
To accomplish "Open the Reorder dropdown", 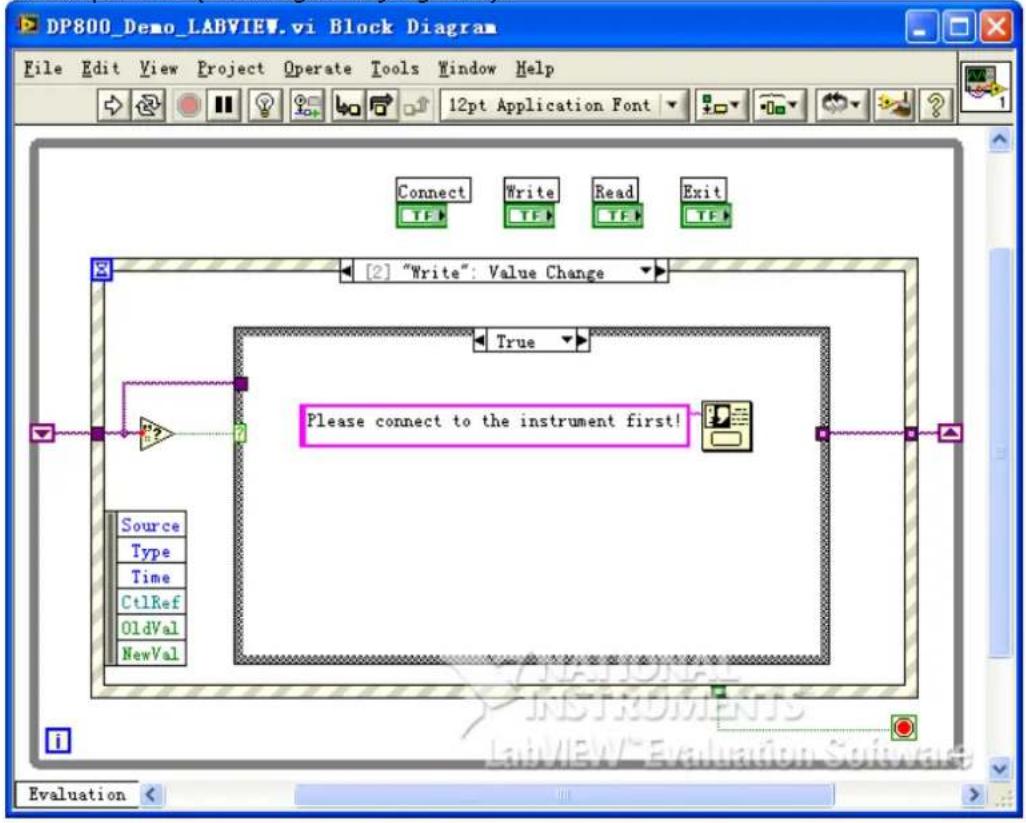I will (841, 105).
